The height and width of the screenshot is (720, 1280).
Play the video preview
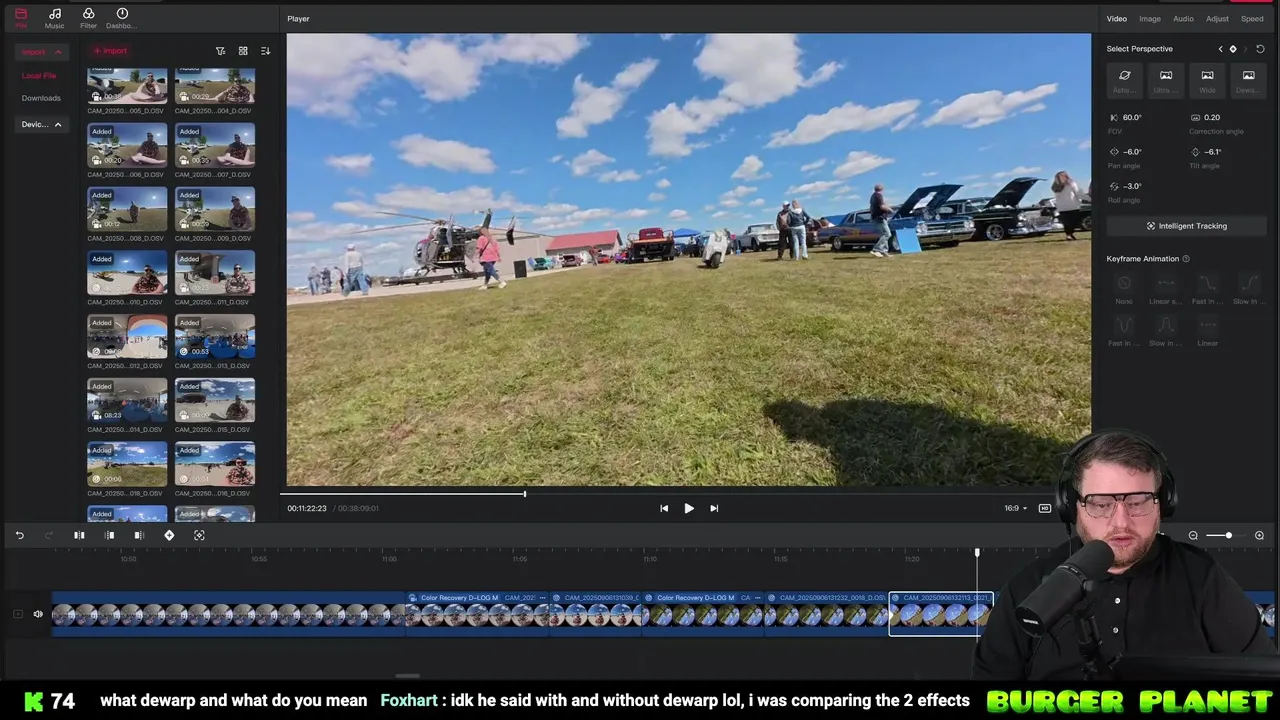(x=689, y=508)
